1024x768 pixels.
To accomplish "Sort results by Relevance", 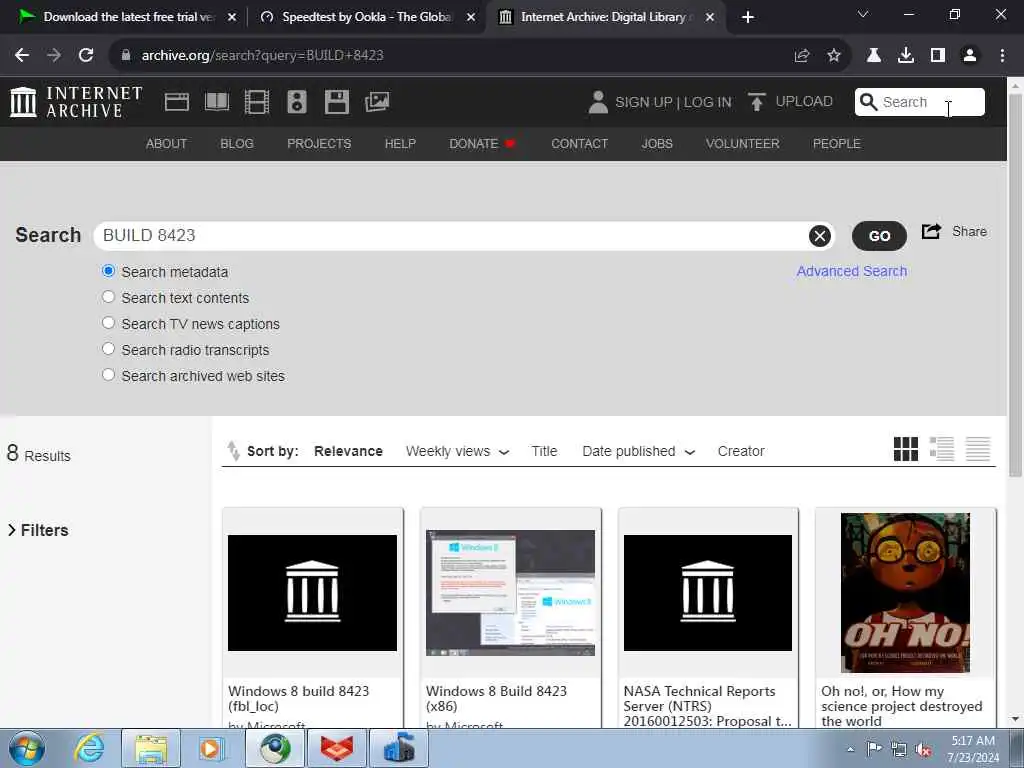I will pos(348,451).
